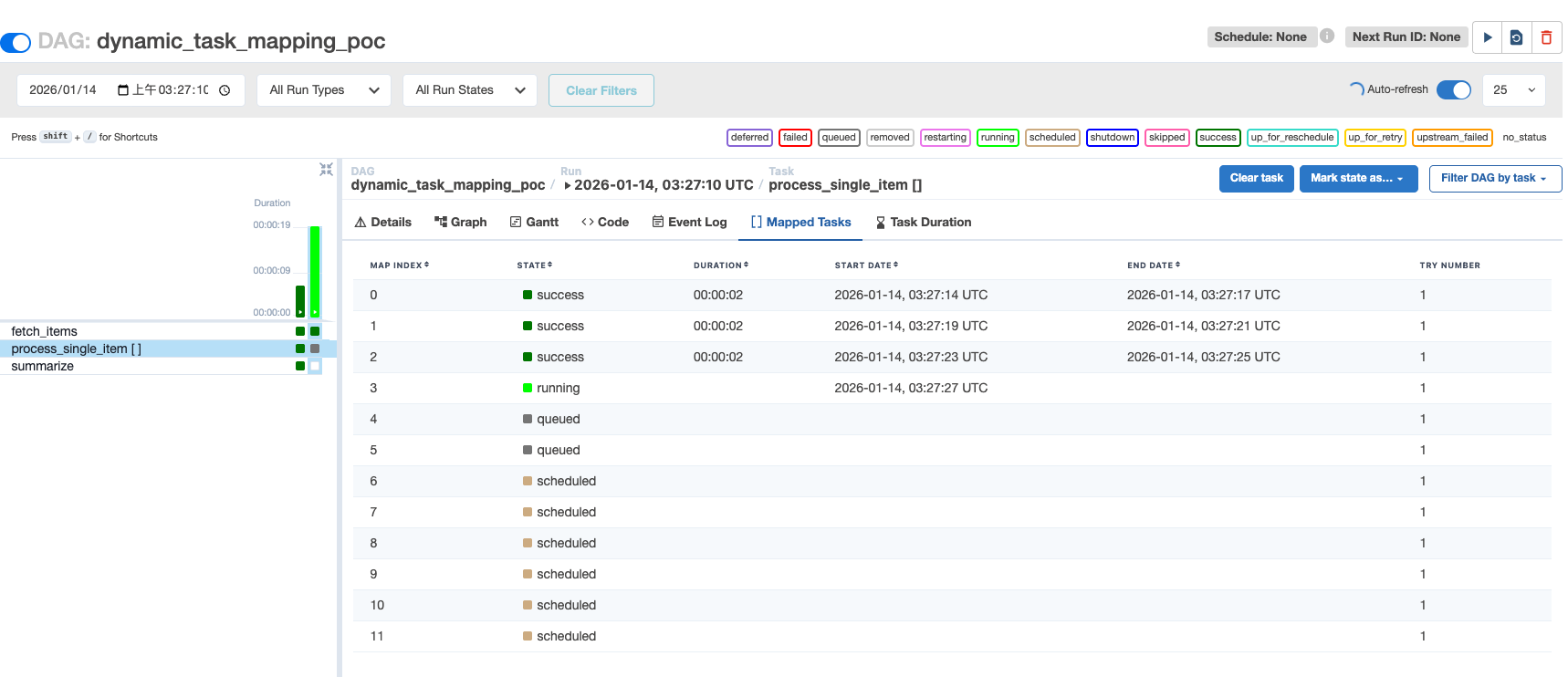Select the fetch_items task in the grid
Screen dimensions: 1568x677
pyautogui.click(x=45, y=331)
